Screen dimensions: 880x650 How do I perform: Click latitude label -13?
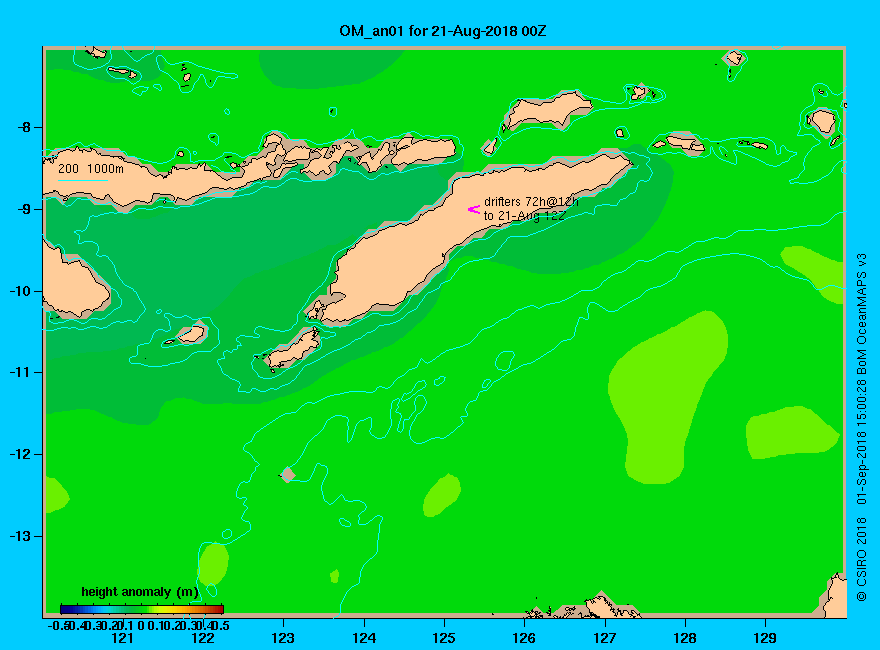tap(20, 536)
